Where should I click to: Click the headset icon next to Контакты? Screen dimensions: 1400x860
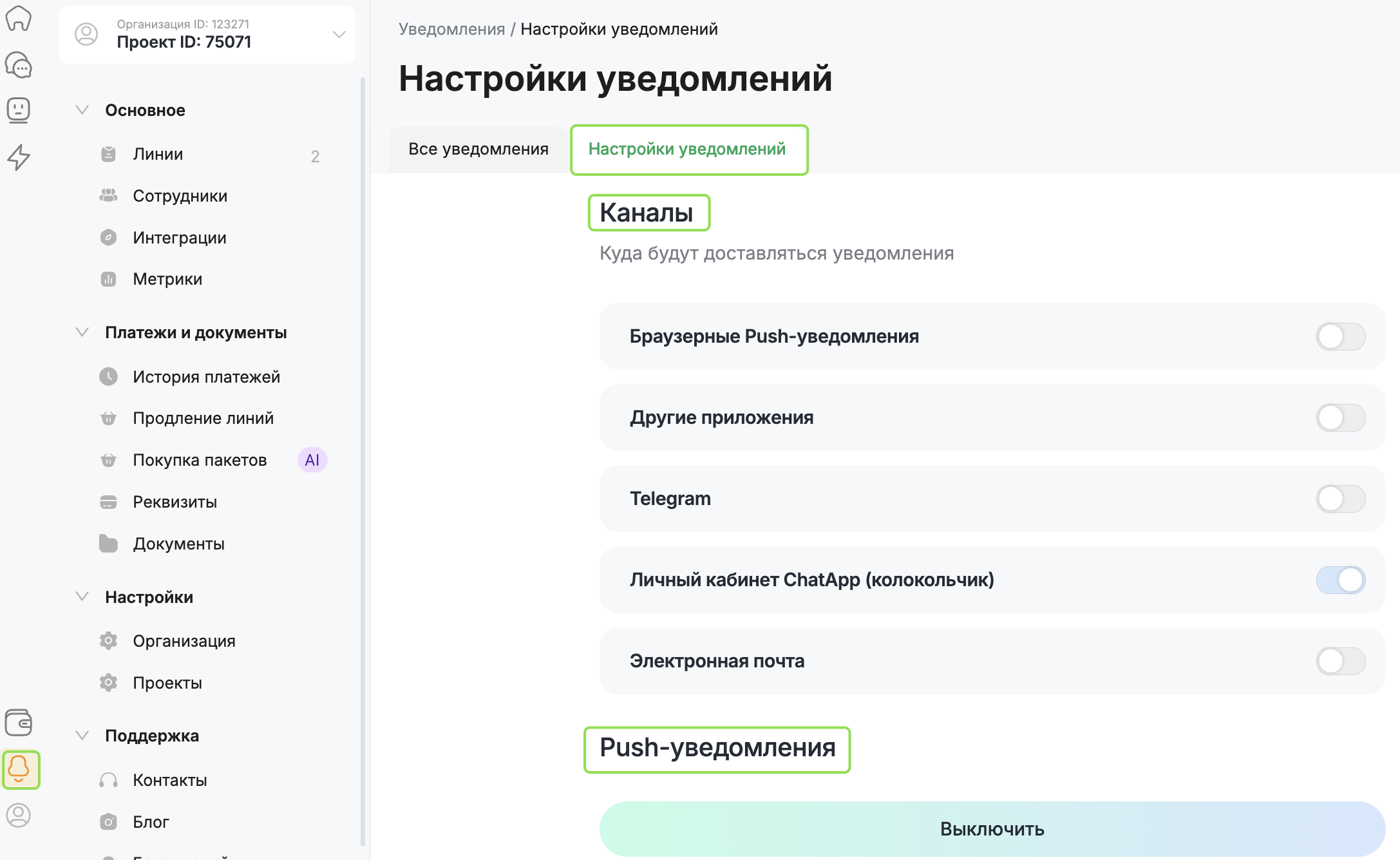[108, 780]
